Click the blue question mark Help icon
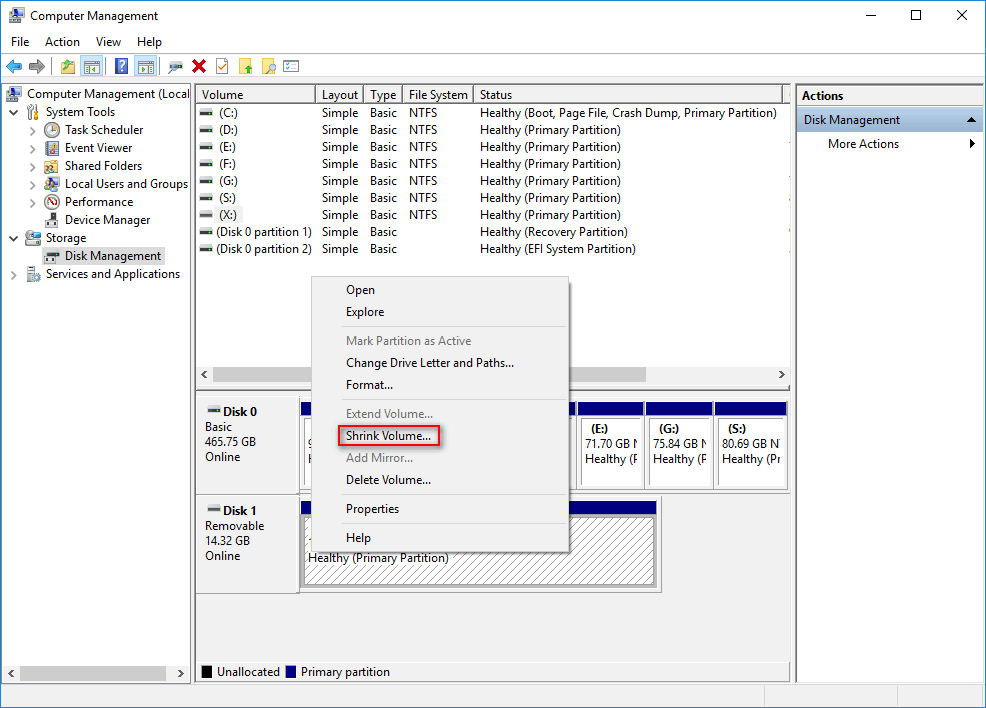Image resolution: width=986 pixels, height=708 pixels. 121,66
